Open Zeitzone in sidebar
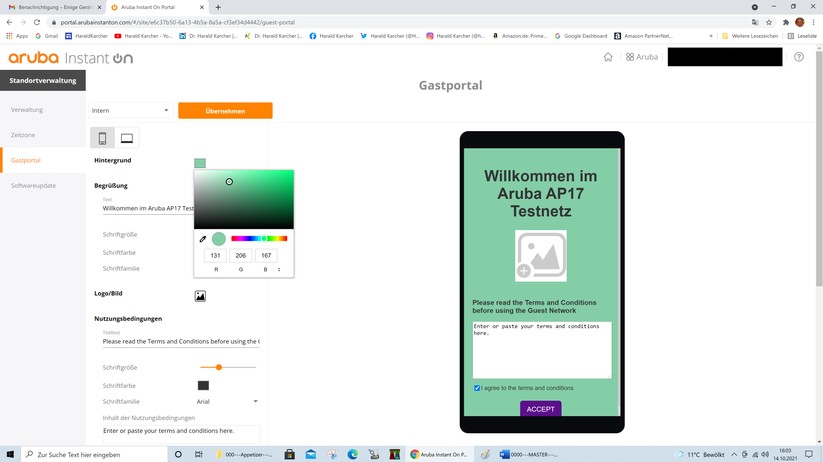Viewport: 823px width, 462px height. pyautogui.click(x=23, y=135)
